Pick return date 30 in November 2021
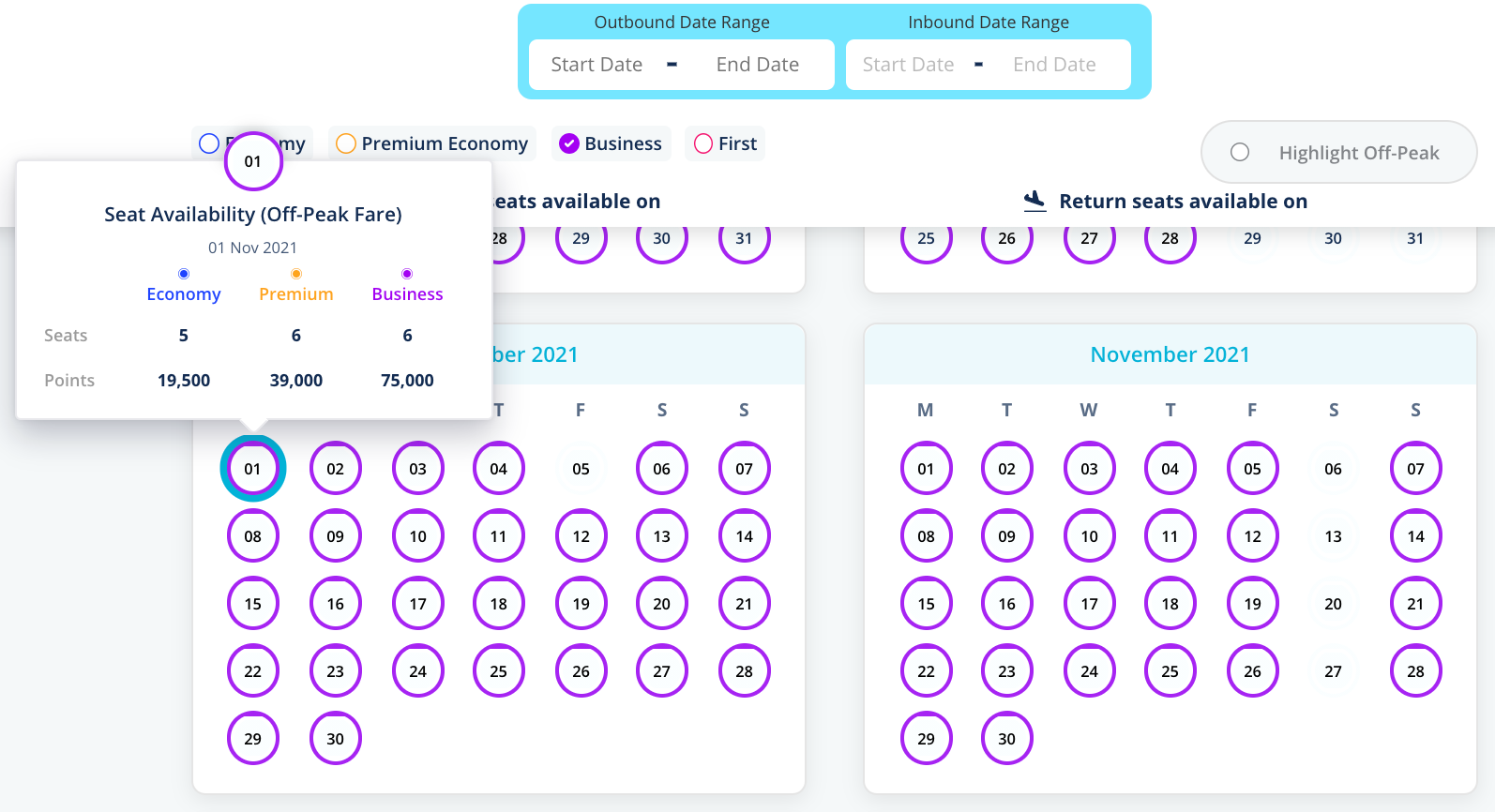Viewport: 1495px width, 812px height. coord(1007,739)
